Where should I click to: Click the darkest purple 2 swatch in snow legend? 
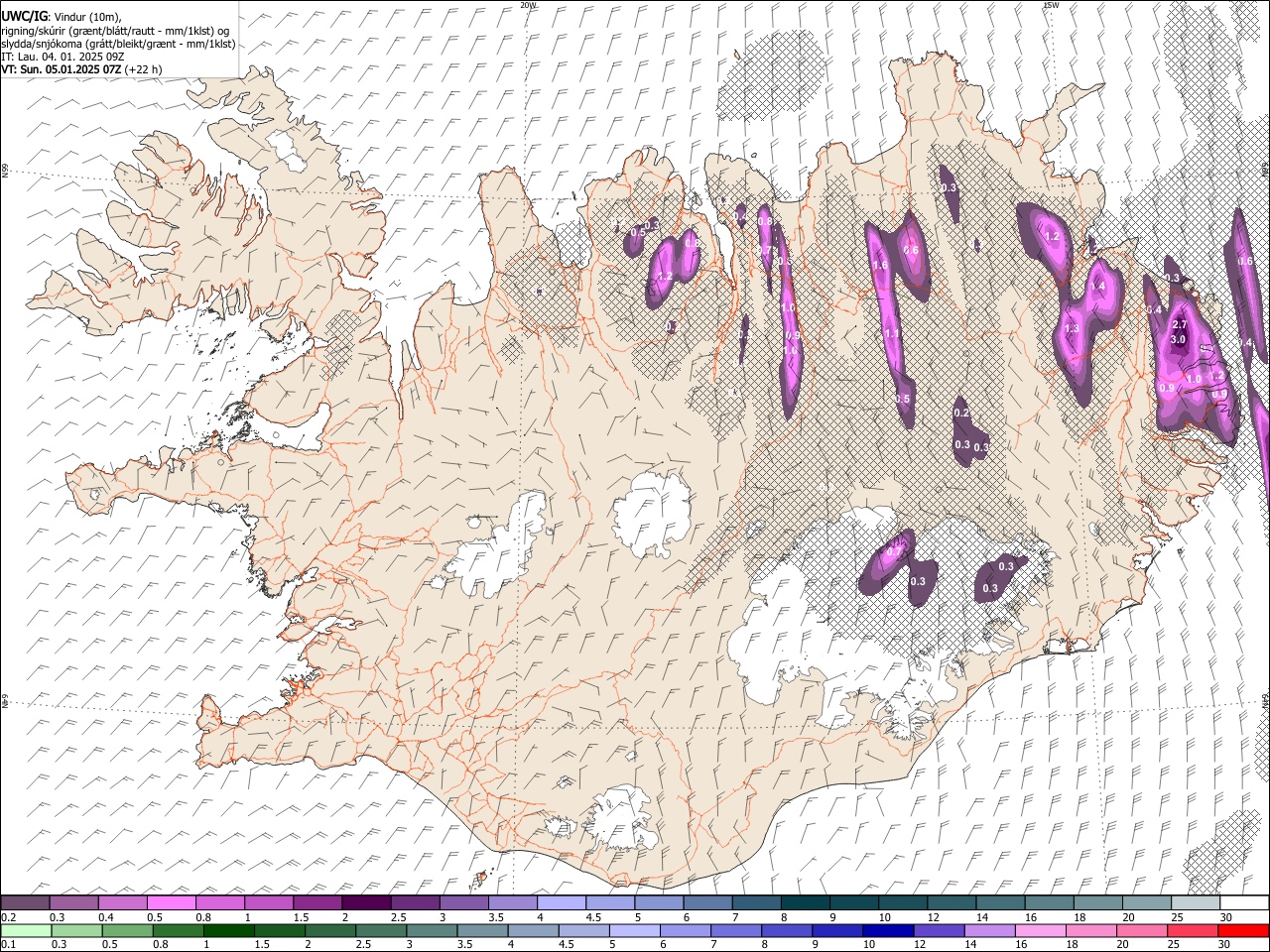tap(366, 903)
